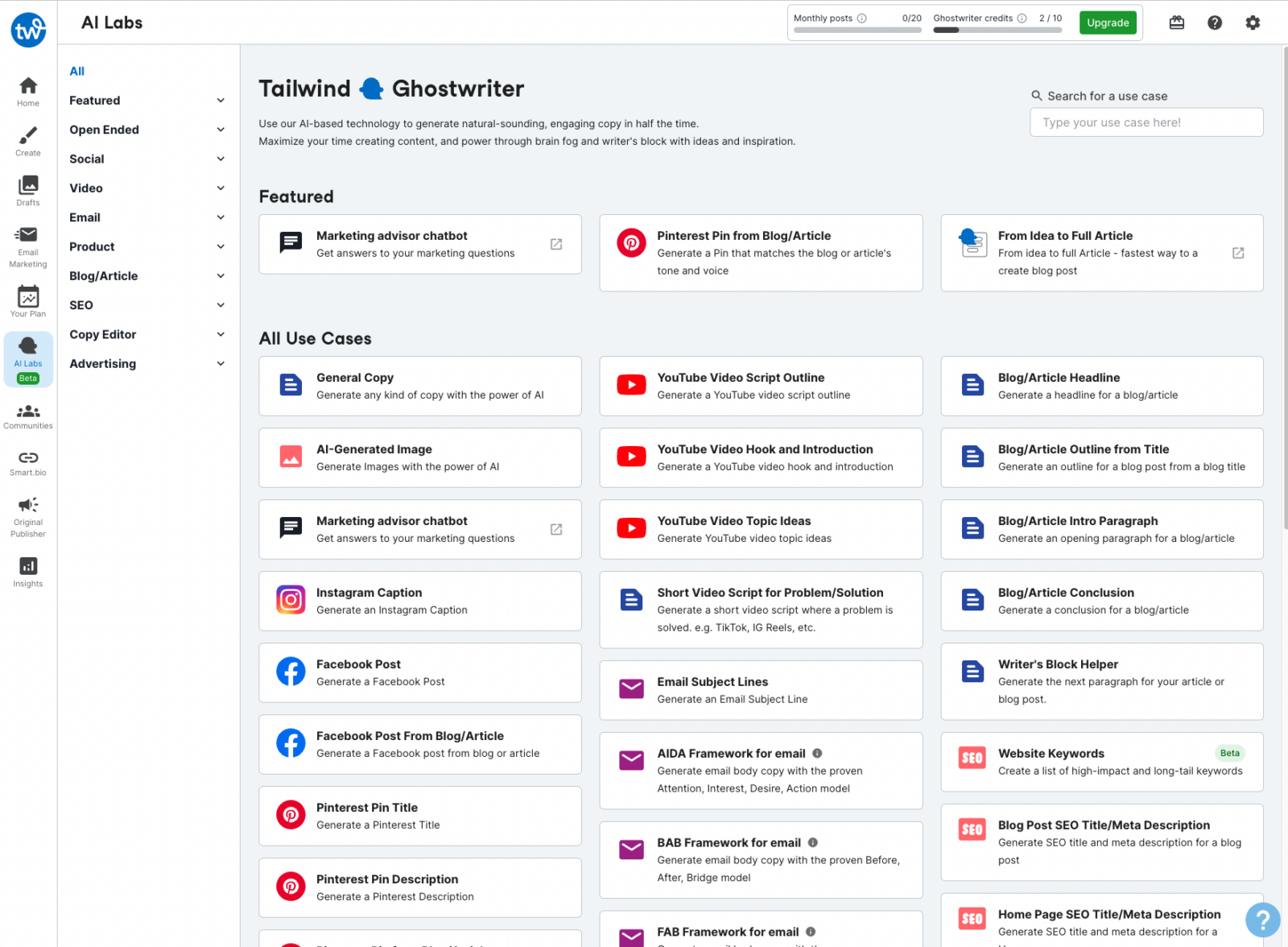Click the Upgrade button
Viewport: 1288px width, 947px height.
[1108, 23]
